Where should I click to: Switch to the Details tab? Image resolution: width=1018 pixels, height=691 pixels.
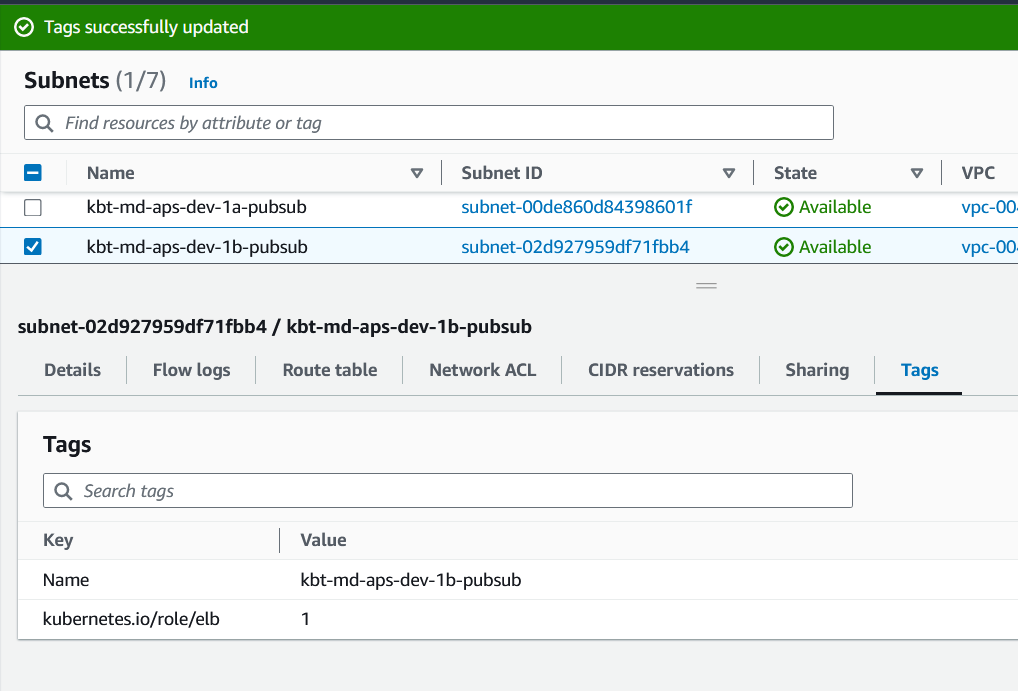click(73, 370)
